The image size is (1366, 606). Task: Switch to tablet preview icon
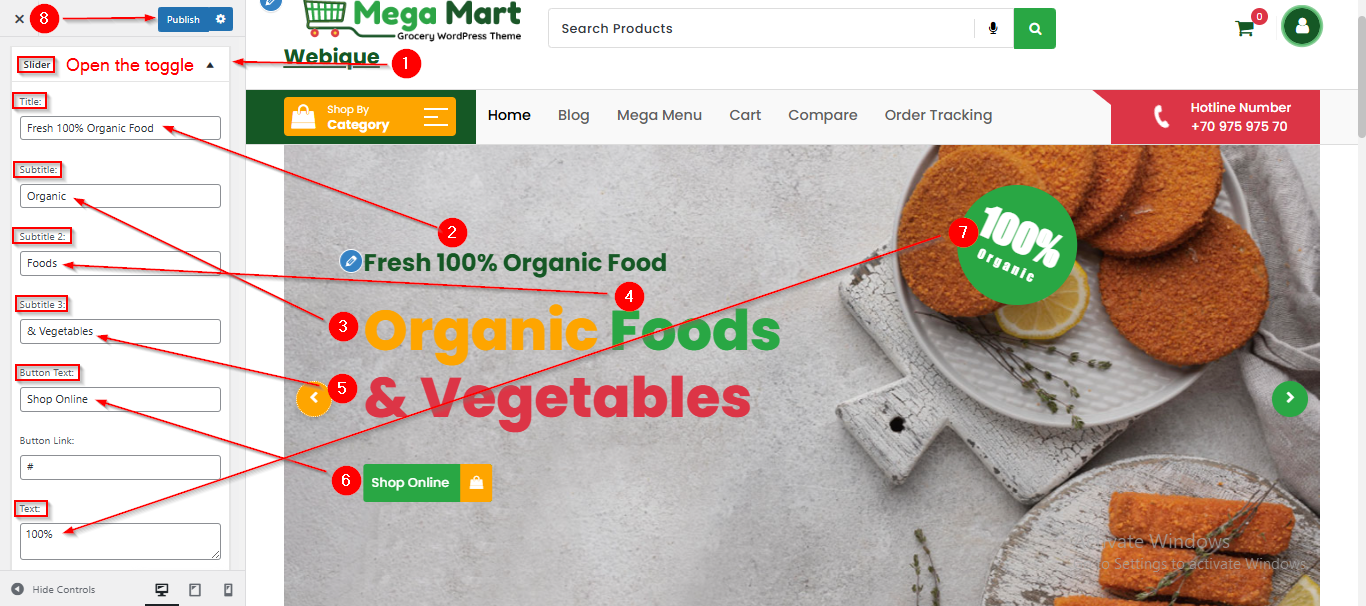pyautogui.click(x=195, y=590)
